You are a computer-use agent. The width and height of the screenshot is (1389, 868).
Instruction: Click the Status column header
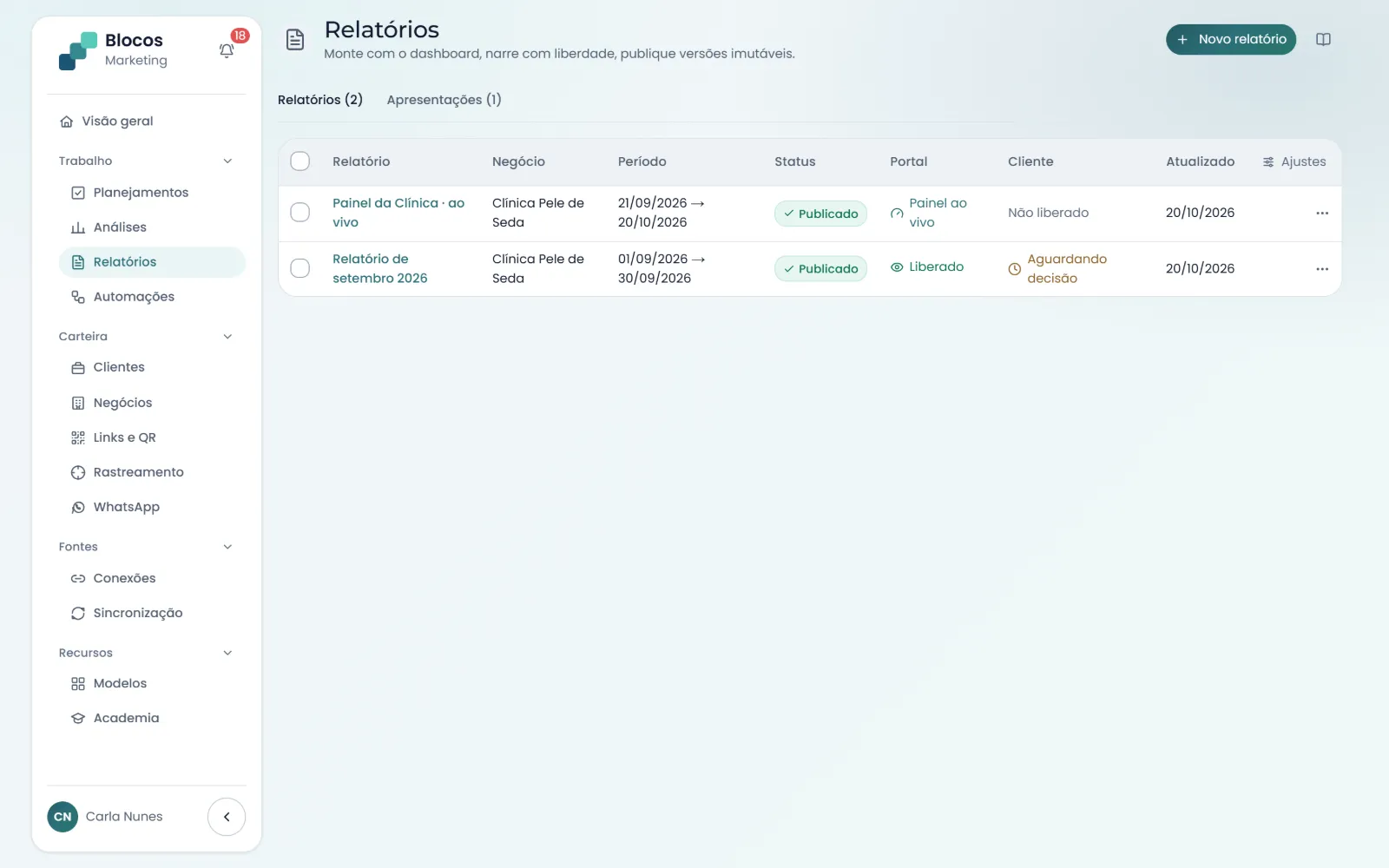pos(795,161)
